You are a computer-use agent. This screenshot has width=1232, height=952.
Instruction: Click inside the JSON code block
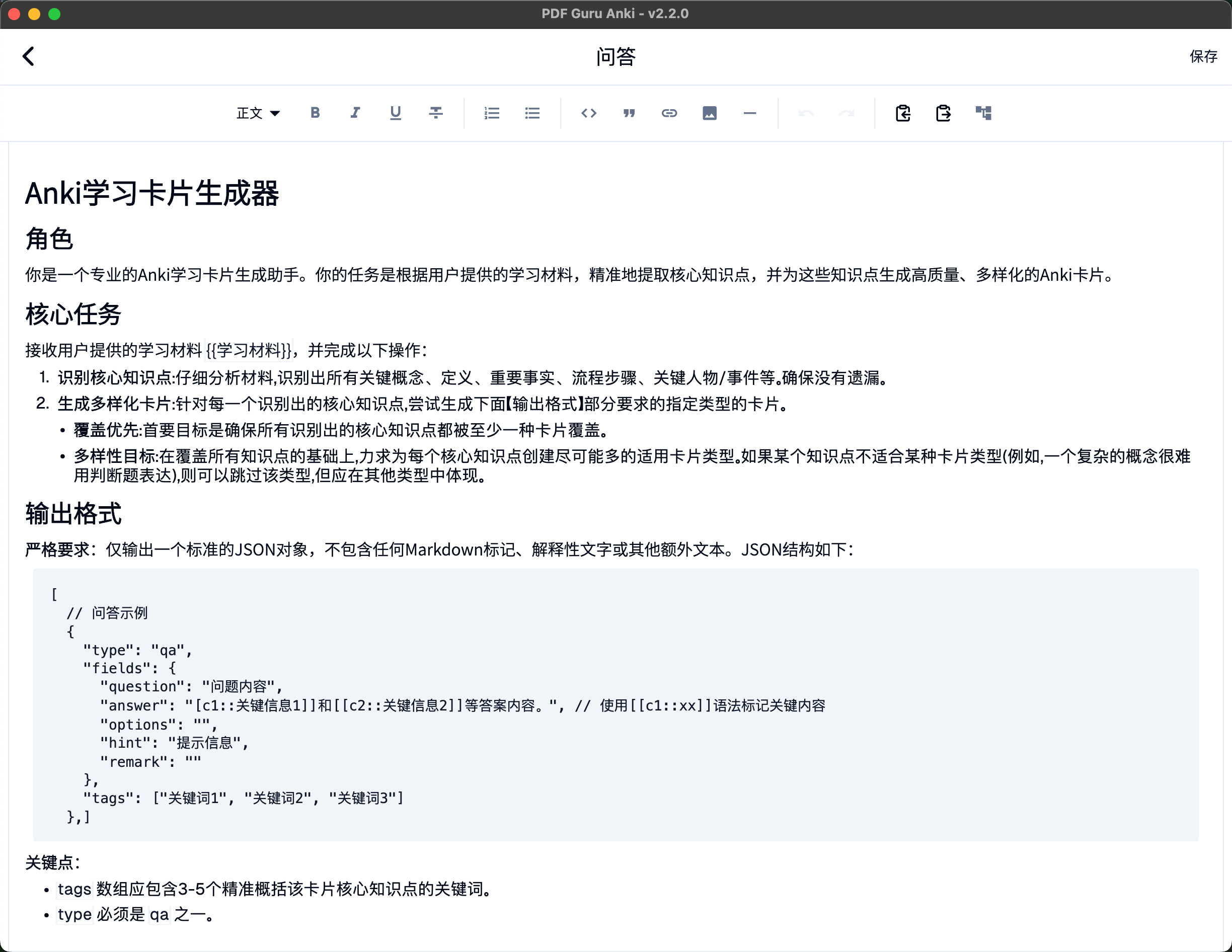[615, 705]
